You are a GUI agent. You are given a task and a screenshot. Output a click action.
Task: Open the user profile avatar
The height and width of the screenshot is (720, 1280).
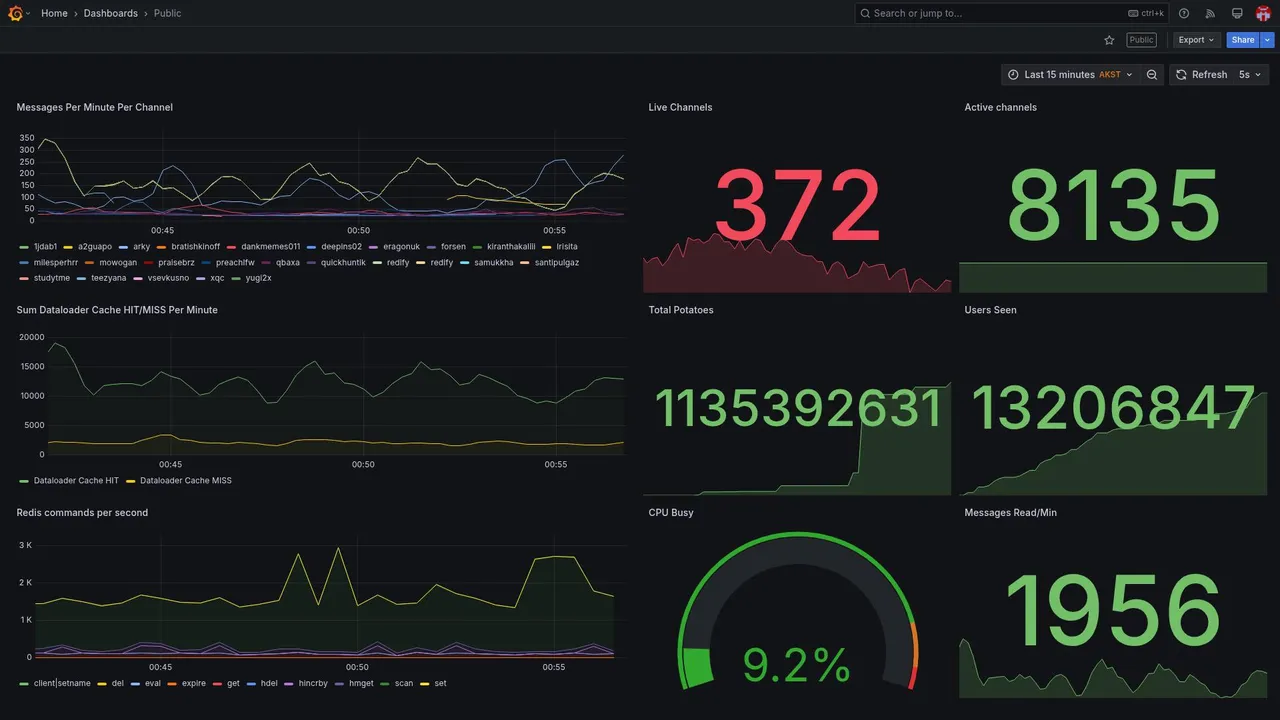pos(1263,13)
